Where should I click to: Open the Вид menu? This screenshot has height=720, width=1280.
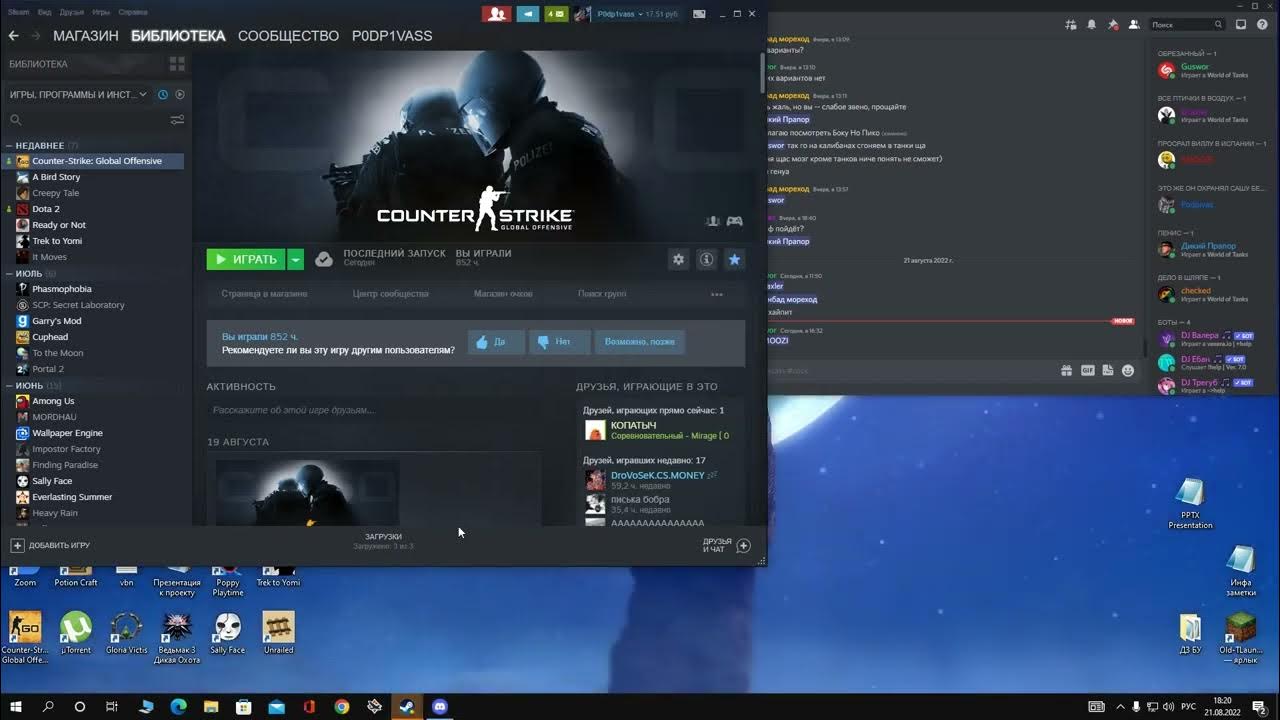tap(44, 12)
